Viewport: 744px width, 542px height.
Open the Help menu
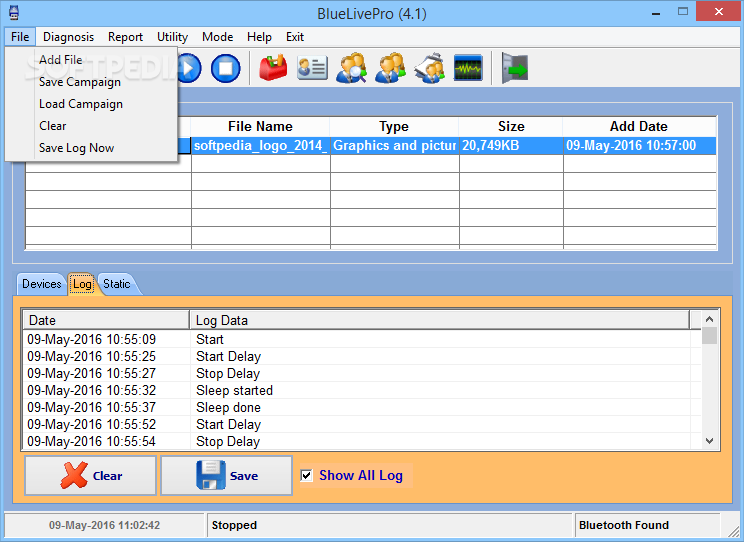pos(259,37)
